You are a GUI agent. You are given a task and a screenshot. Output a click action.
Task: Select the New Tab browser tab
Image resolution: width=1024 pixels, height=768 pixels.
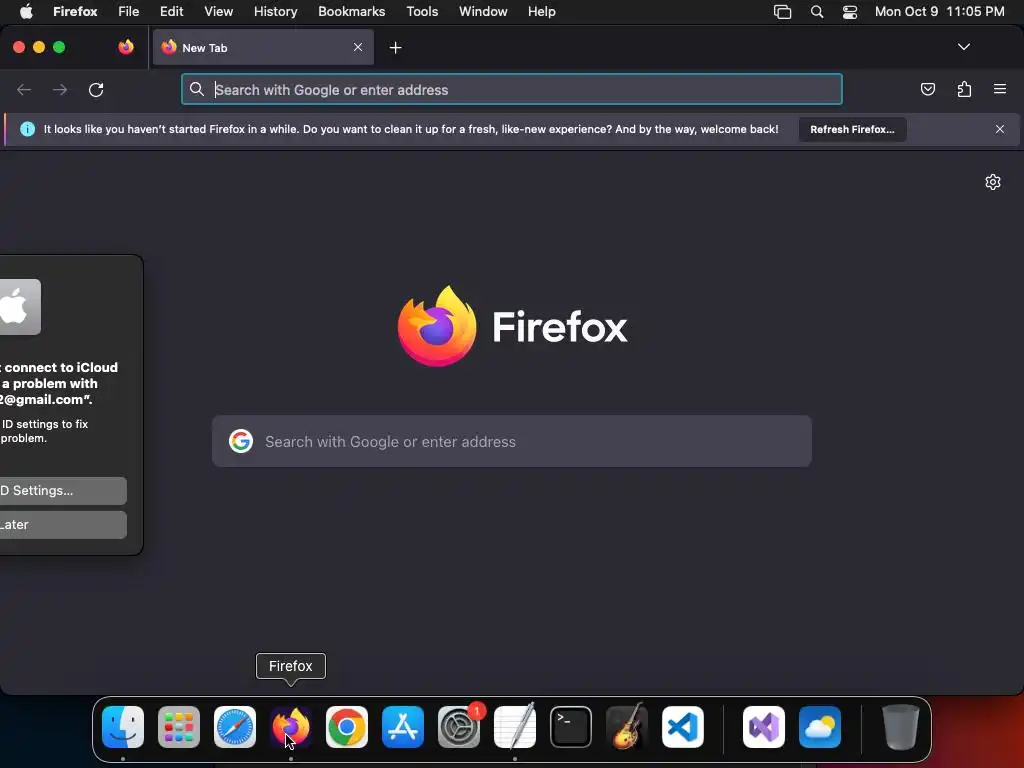[x=263, y=47]
